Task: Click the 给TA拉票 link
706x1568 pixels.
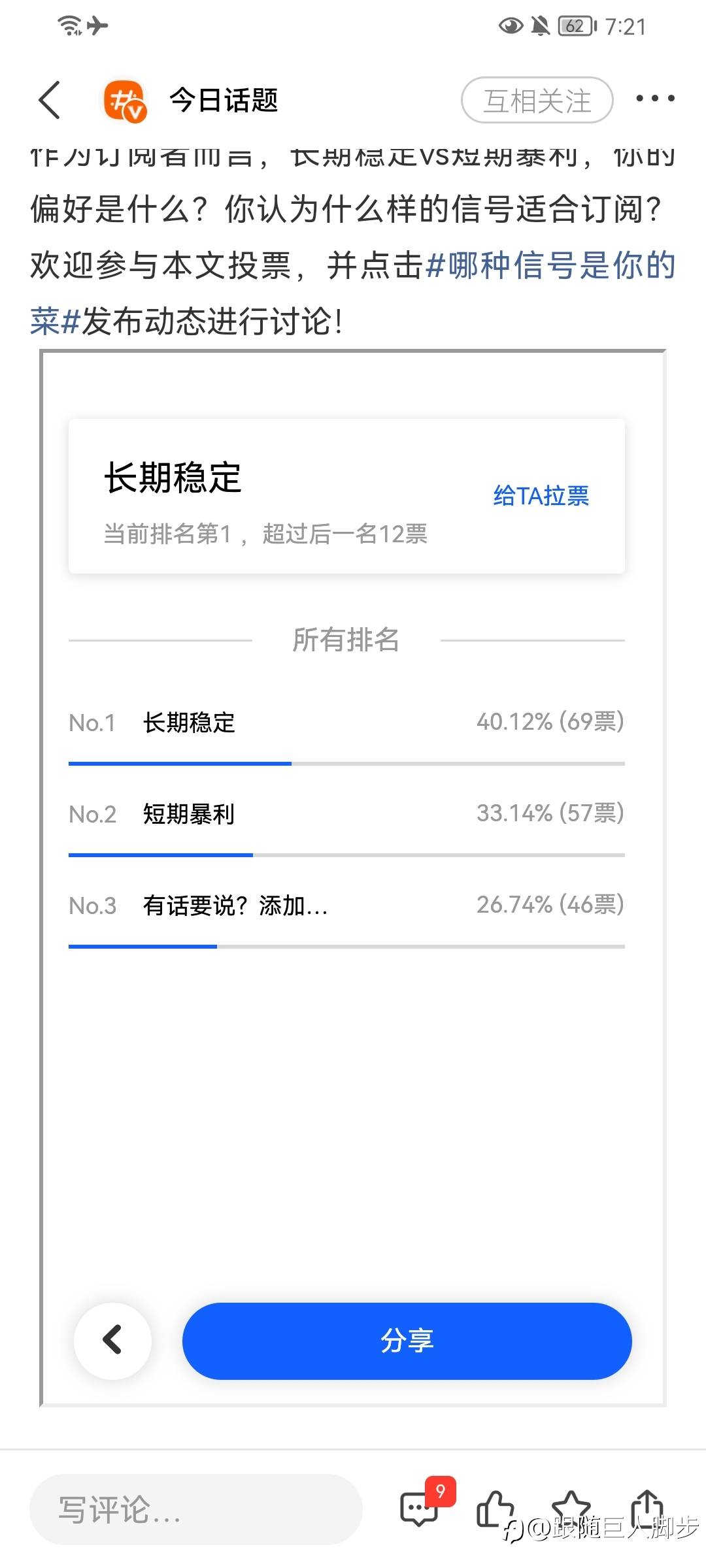Action: [x=541, y=495]
